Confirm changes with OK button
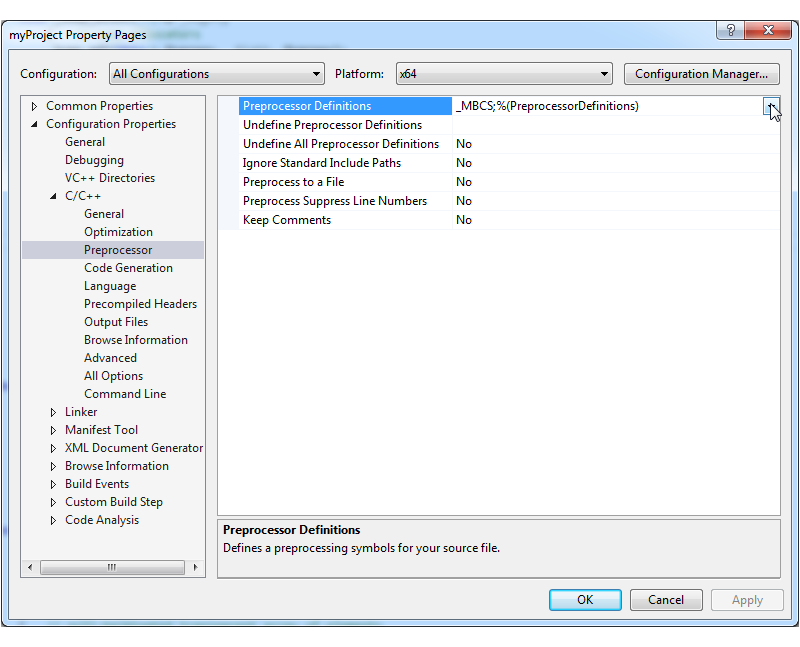The width and height of the screenshot is (800, 647). pyautogui.click(x=585, y=600)
